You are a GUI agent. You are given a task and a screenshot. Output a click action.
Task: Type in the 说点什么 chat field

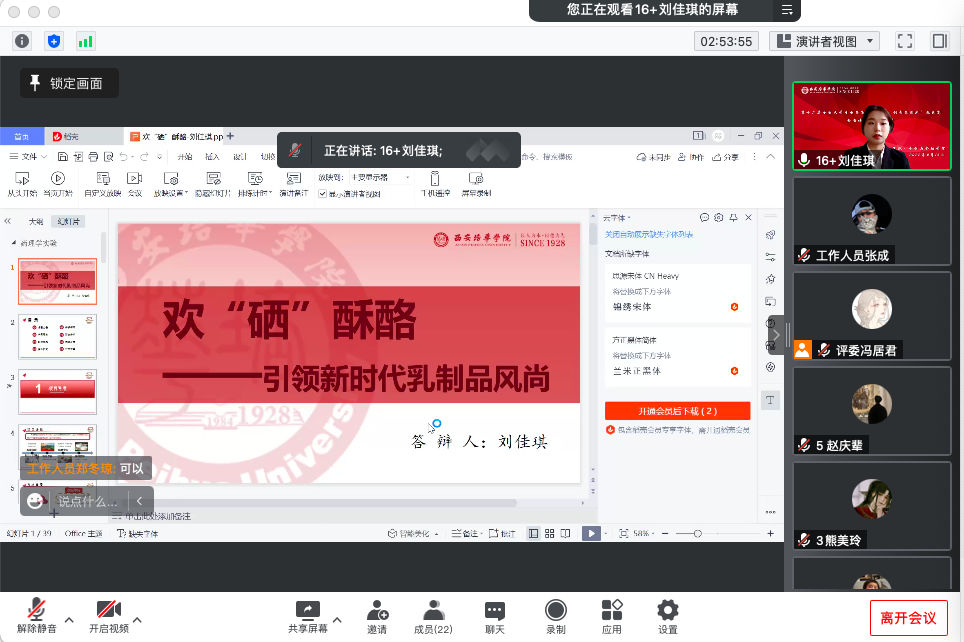[x=87, y=501]
